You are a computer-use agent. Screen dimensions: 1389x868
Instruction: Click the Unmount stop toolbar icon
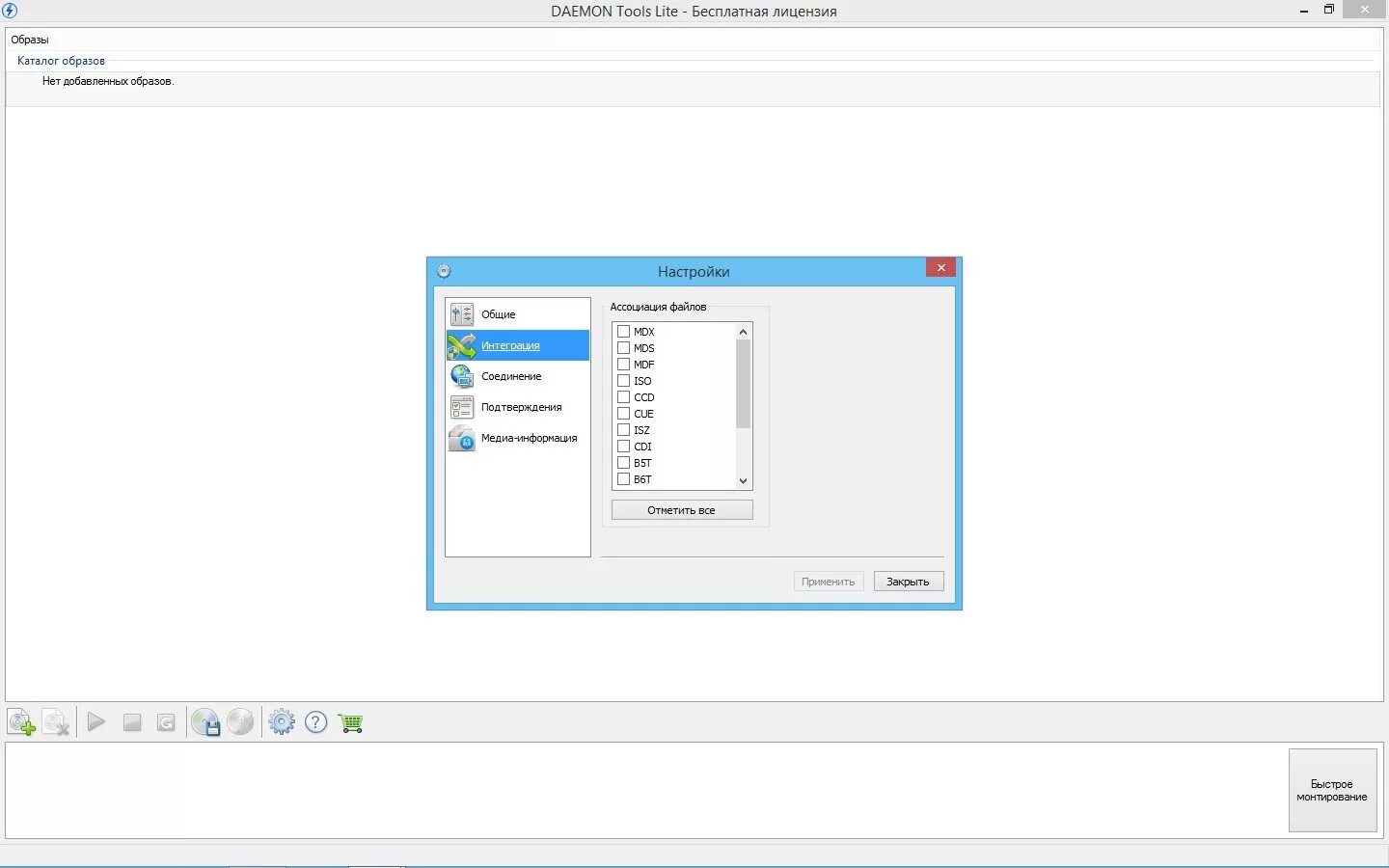132,722
